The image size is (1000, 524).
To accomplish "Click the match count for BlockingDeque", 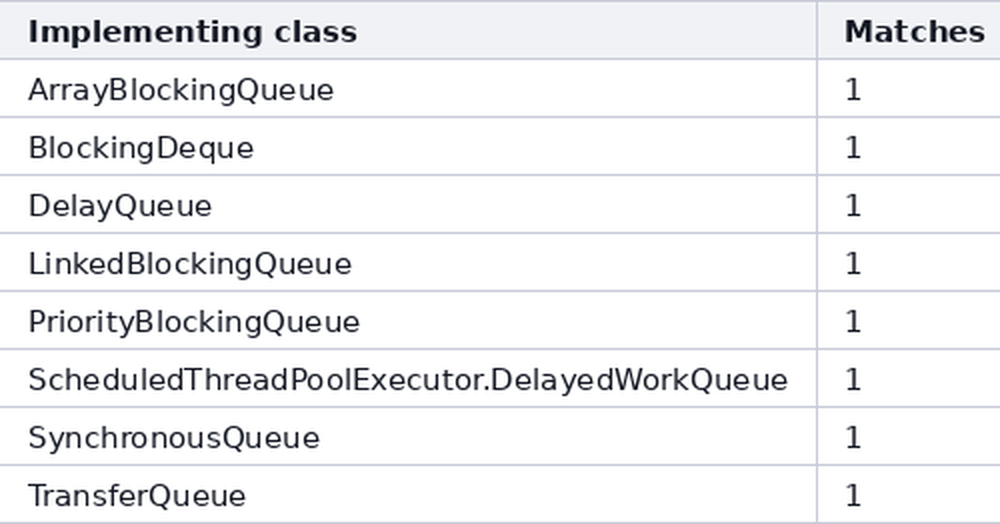I will (x=853, y=148).
